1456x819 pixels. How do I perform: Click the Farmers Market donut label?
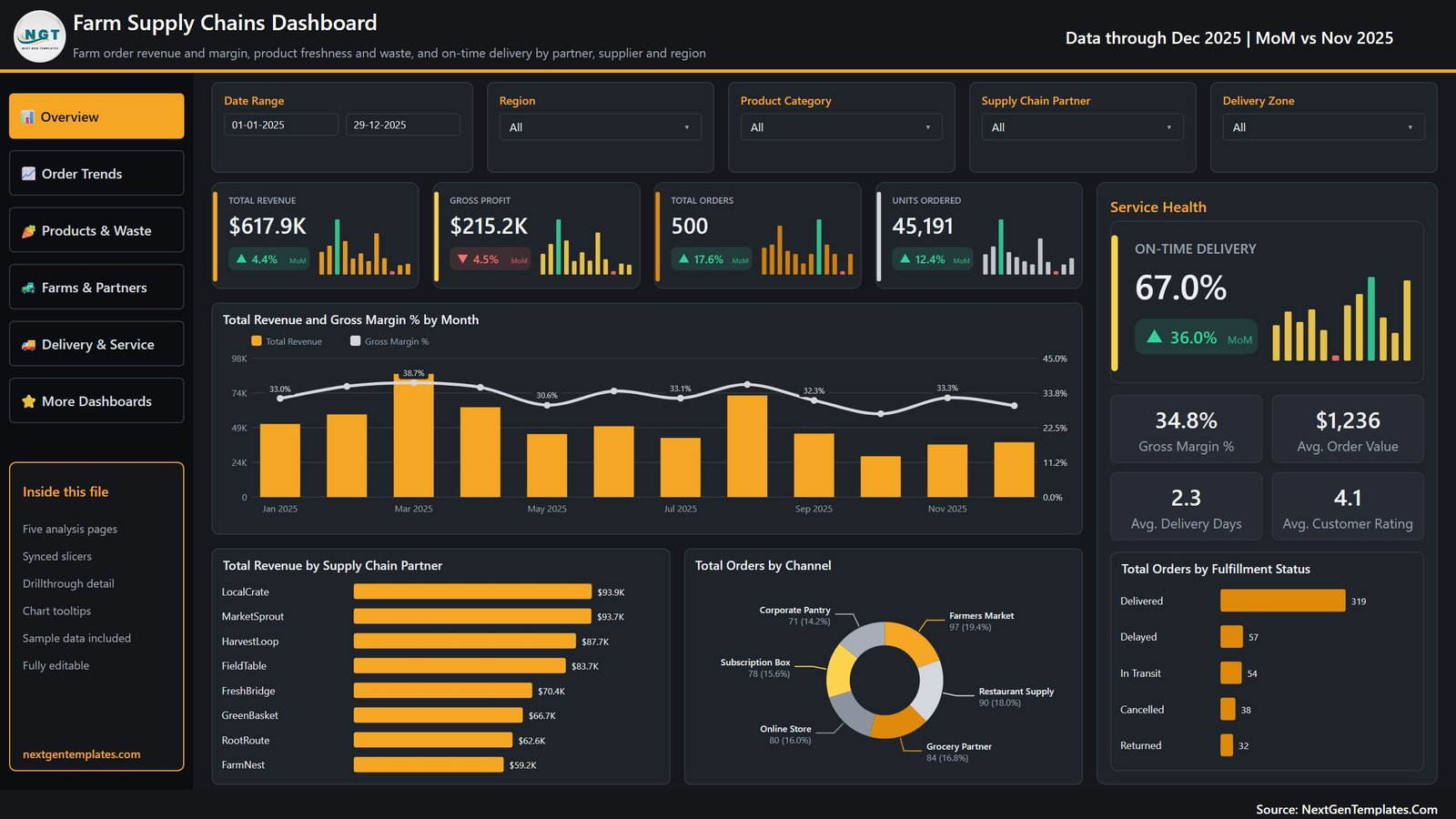pyautogui.click(x=981, y=621)
